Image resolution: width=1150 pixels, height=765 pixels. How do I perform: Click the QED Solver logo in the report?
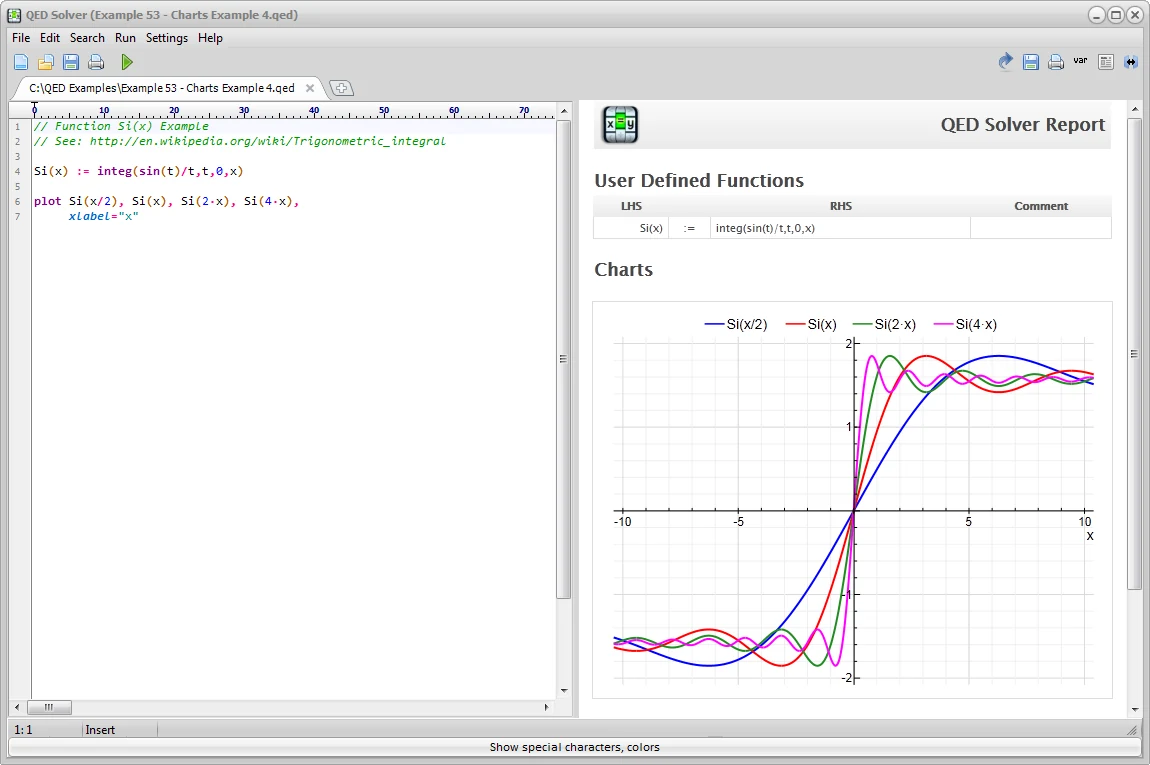click(620, 125)
